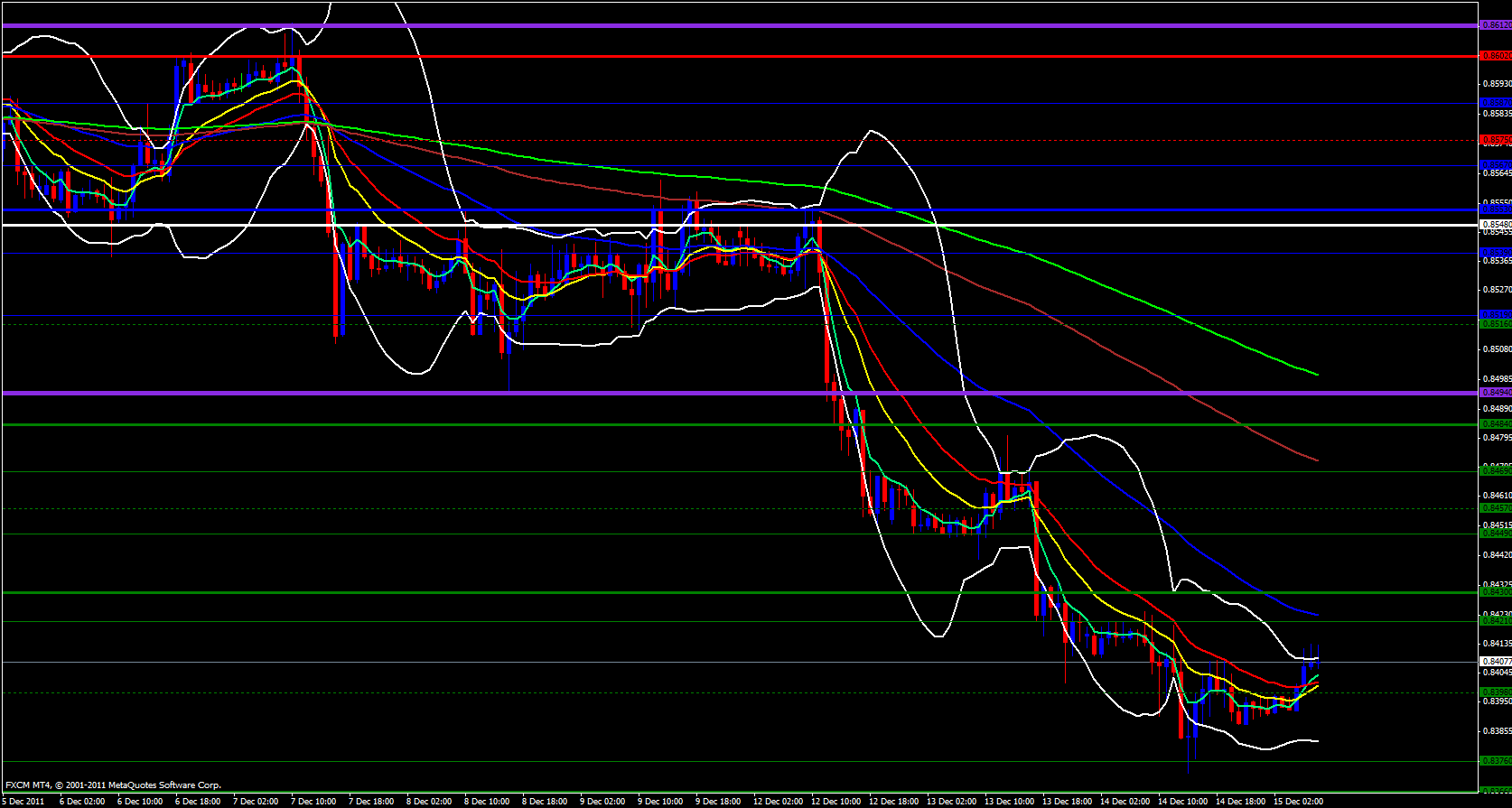Screen dimensions: 1512x808
Task: Click the green 0.85160 dashed level label
Action: tap(1496, 324)
